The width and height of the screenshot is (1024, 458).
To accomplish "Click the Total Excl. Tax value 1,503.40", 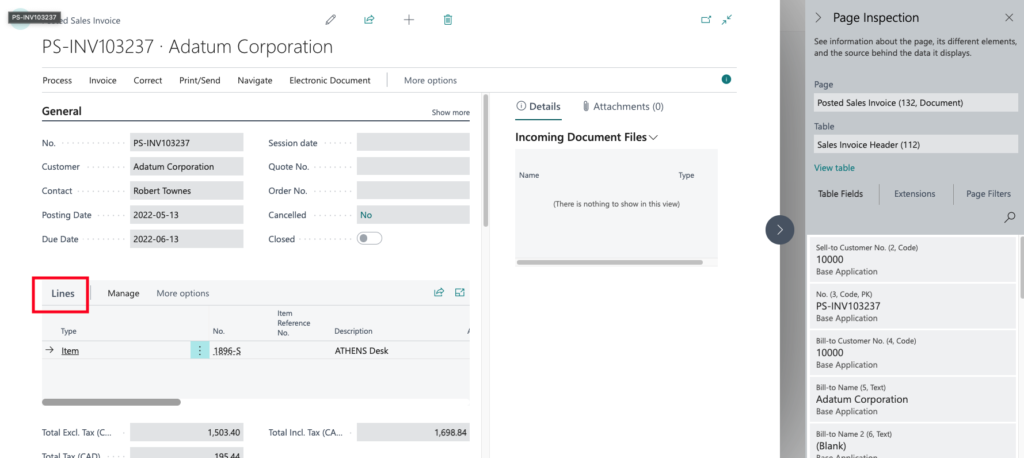I will [187, 433].
